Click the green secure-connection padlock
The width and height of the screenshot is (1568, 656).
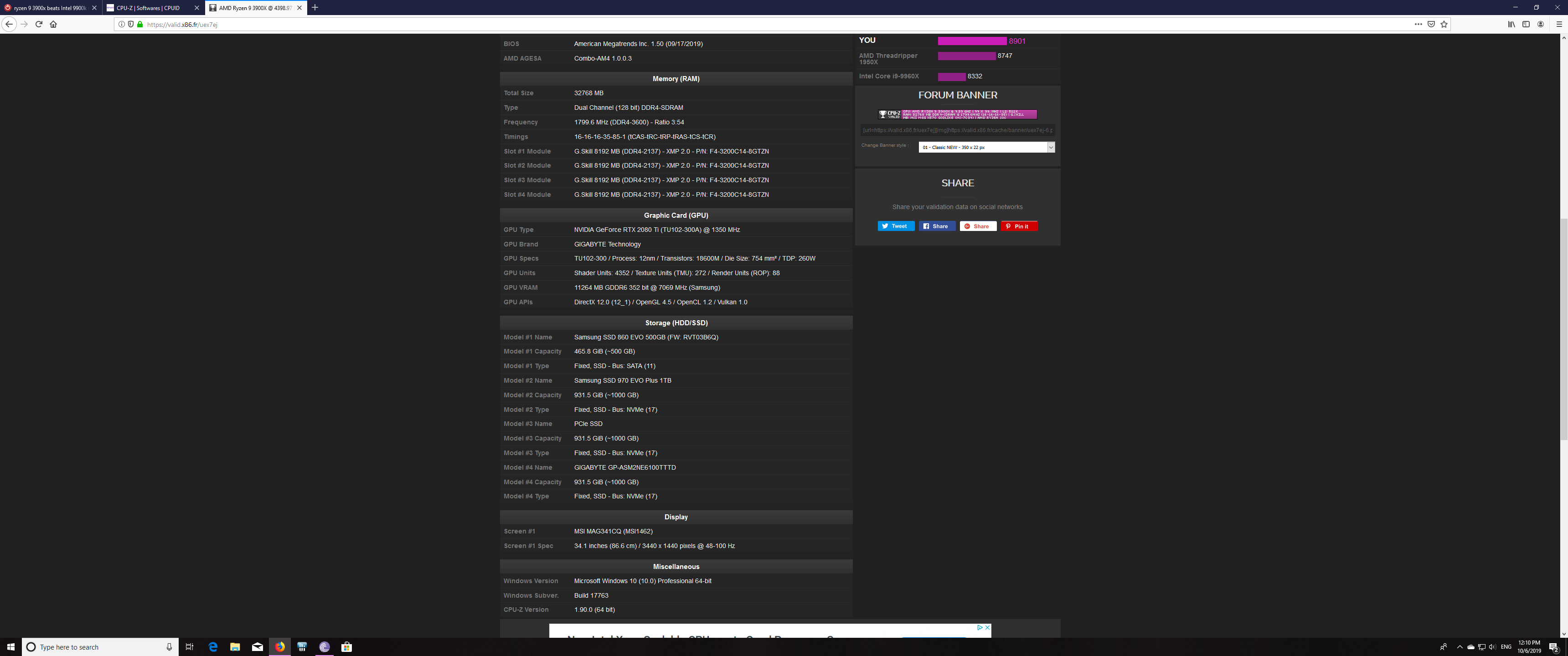(139, 24)
